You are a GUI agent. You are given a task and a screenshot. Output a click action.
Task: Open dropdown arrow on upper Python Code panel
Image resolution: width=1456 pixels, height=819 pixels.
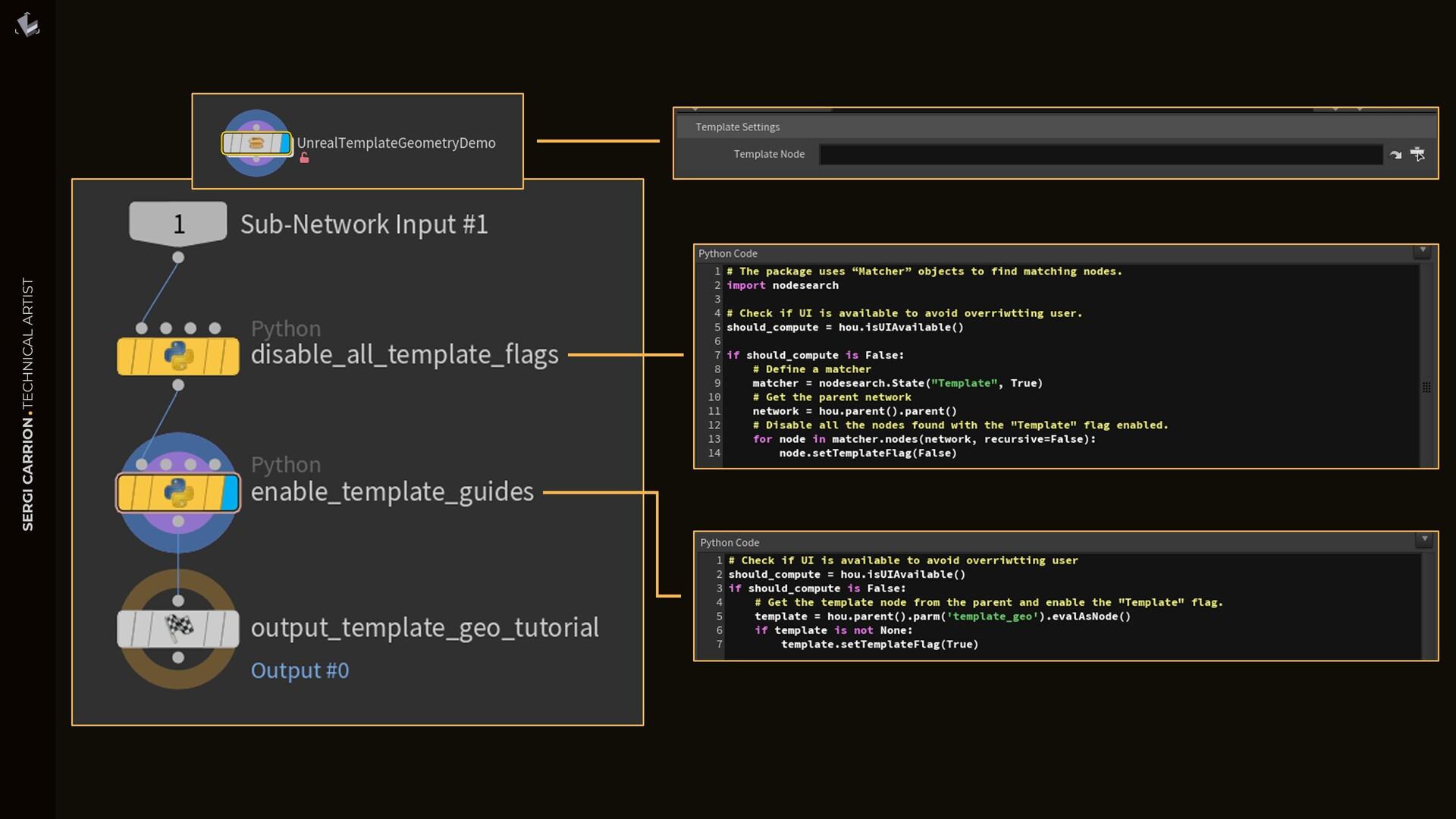(x=1423, y=251)
